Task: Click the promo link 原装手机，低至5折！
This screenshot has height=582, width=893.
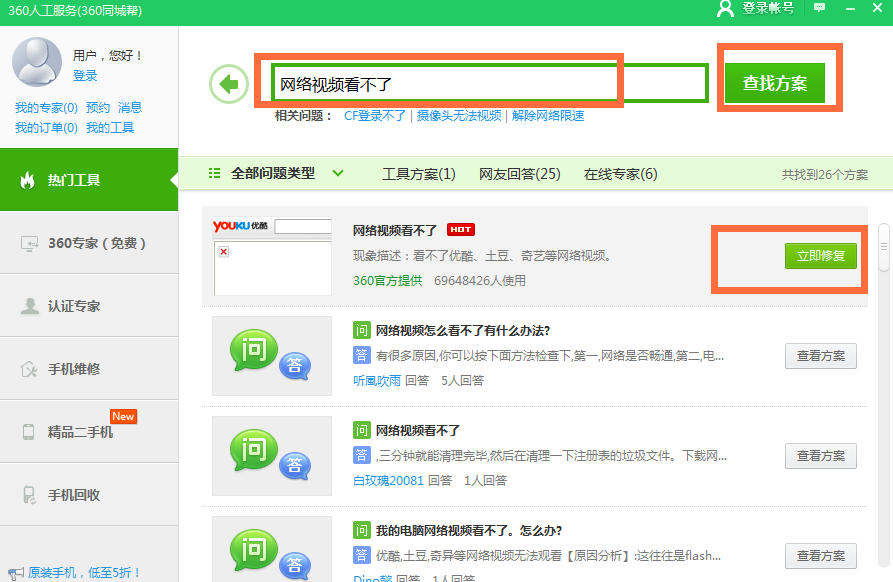Action: click(84, 572)
